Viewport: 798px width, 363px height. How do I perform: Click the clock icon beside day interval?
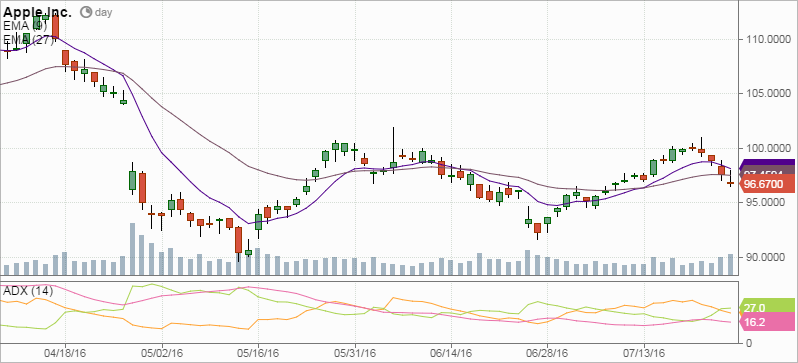tap(86, 12)
